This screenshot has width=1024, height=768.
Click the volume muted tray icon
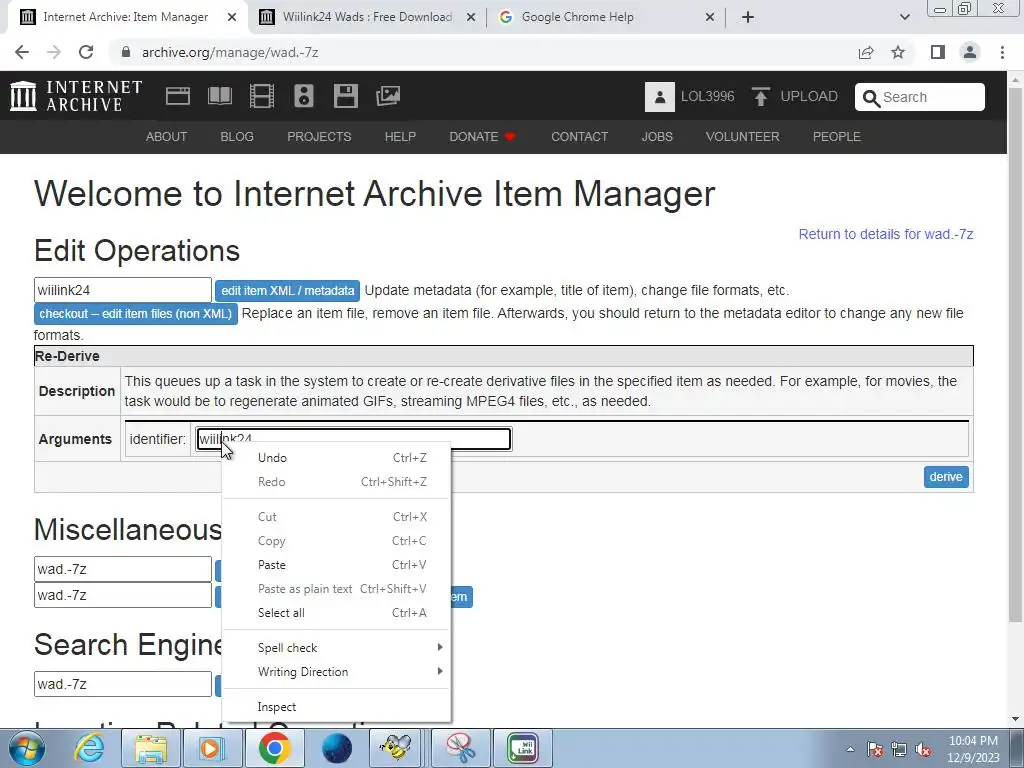tap(923, 750)
